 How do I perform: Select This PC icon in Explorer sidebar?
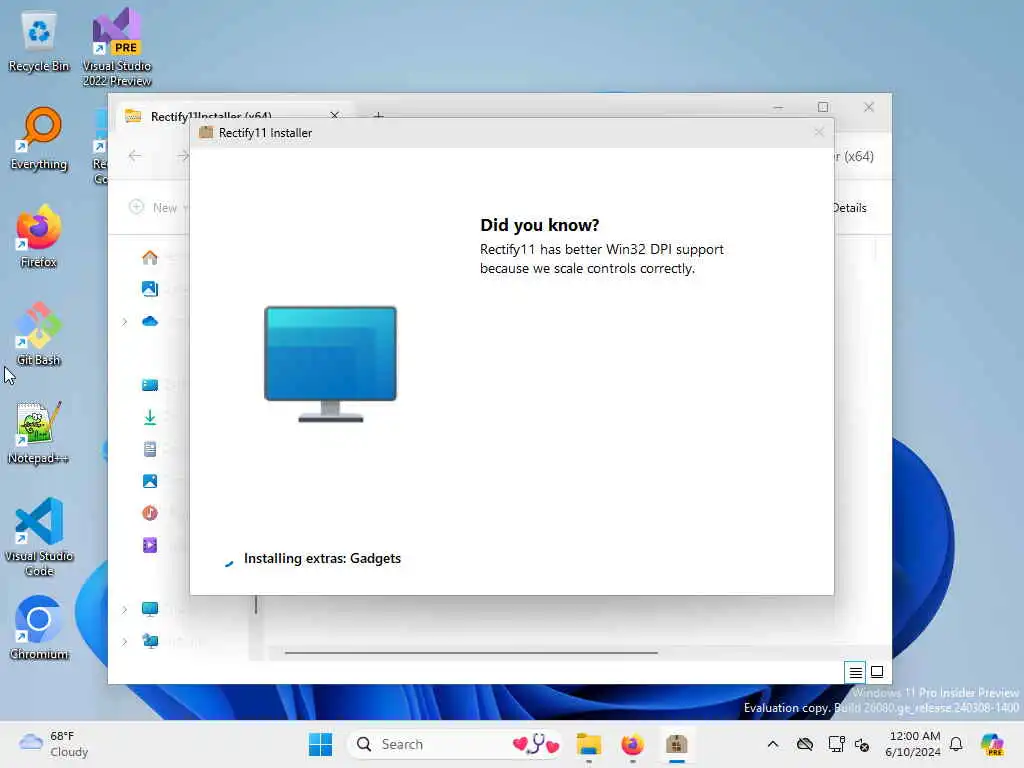point(150,609)
